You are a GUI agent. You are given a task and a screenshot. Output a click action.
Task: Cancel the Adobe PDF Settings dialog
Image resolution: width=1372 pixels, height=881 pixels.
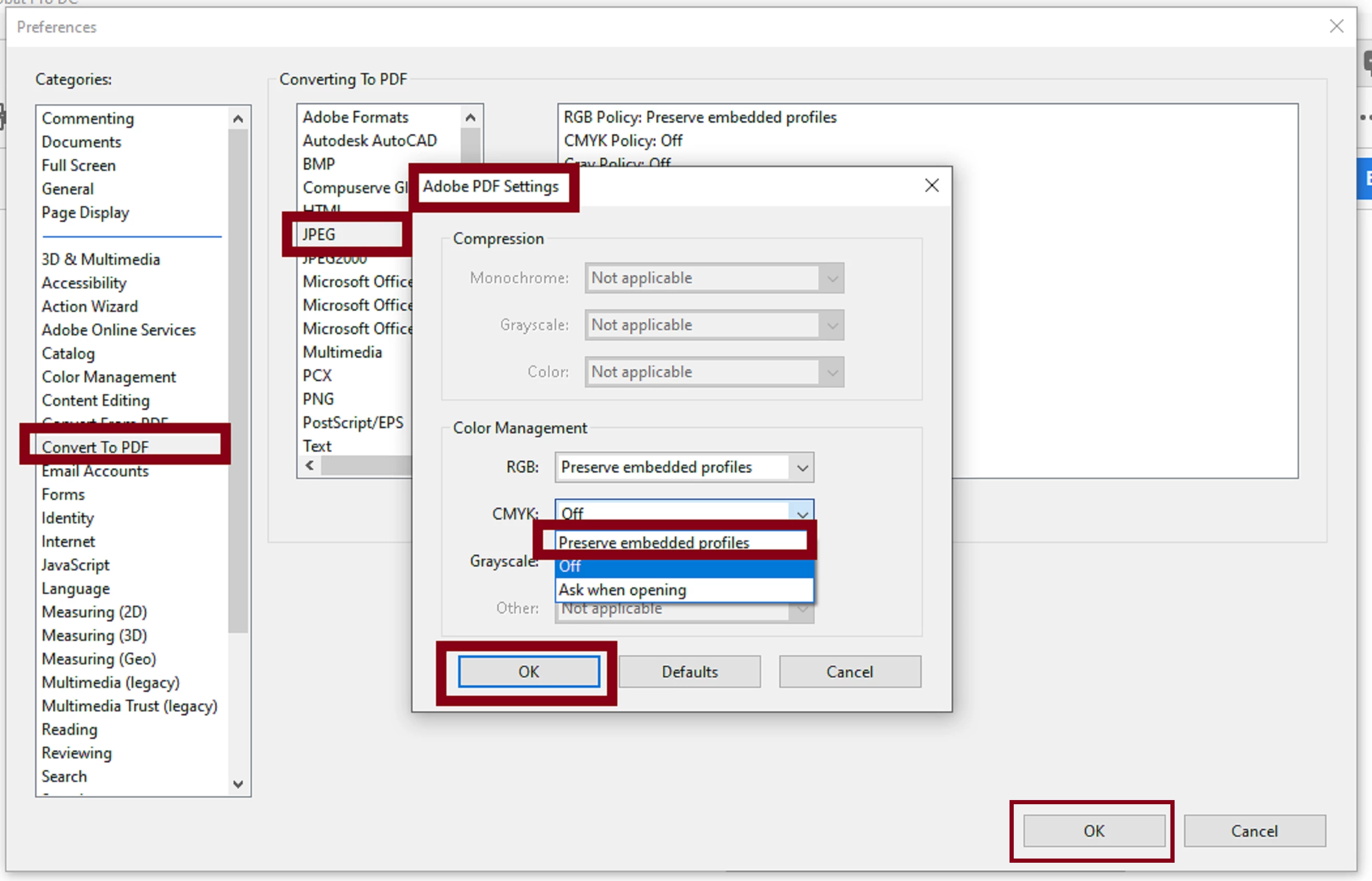[849, 672]
